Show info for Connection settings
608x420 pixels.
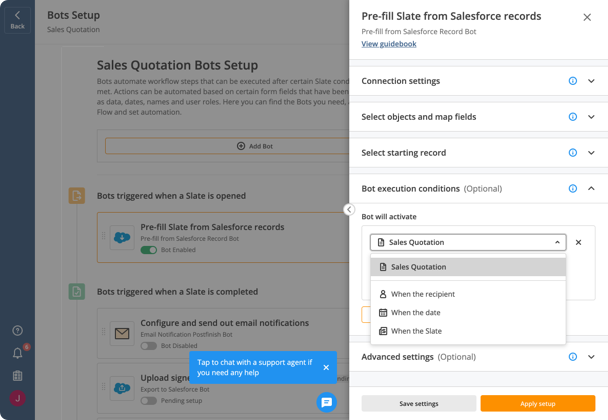click(x=572, y=81)
